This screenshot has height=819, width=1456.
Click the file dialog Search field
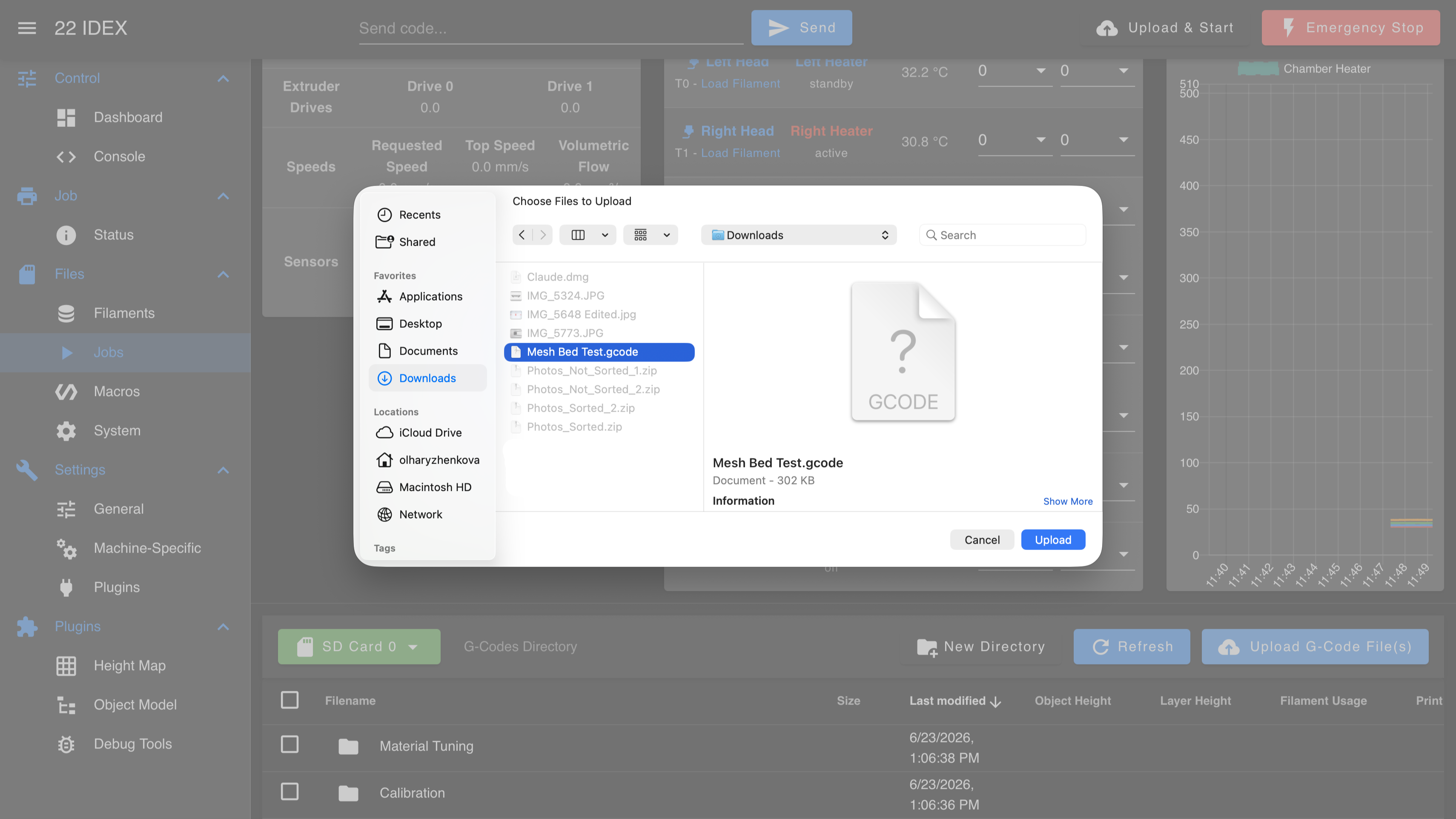(1003, 235)
